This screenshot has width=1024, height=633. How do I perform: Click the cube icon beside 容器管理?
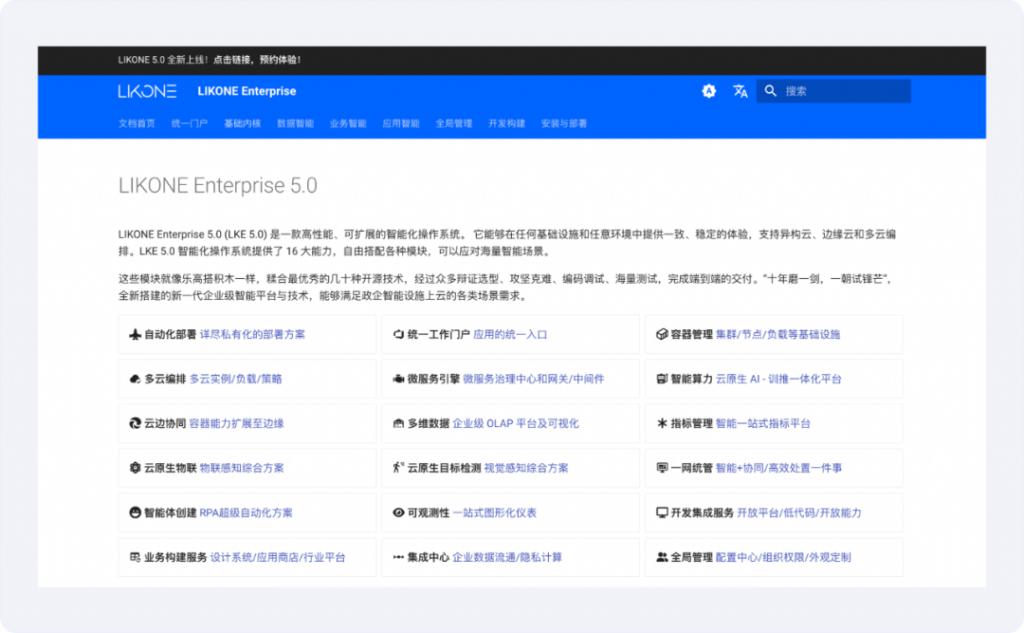tap(662, 334)
